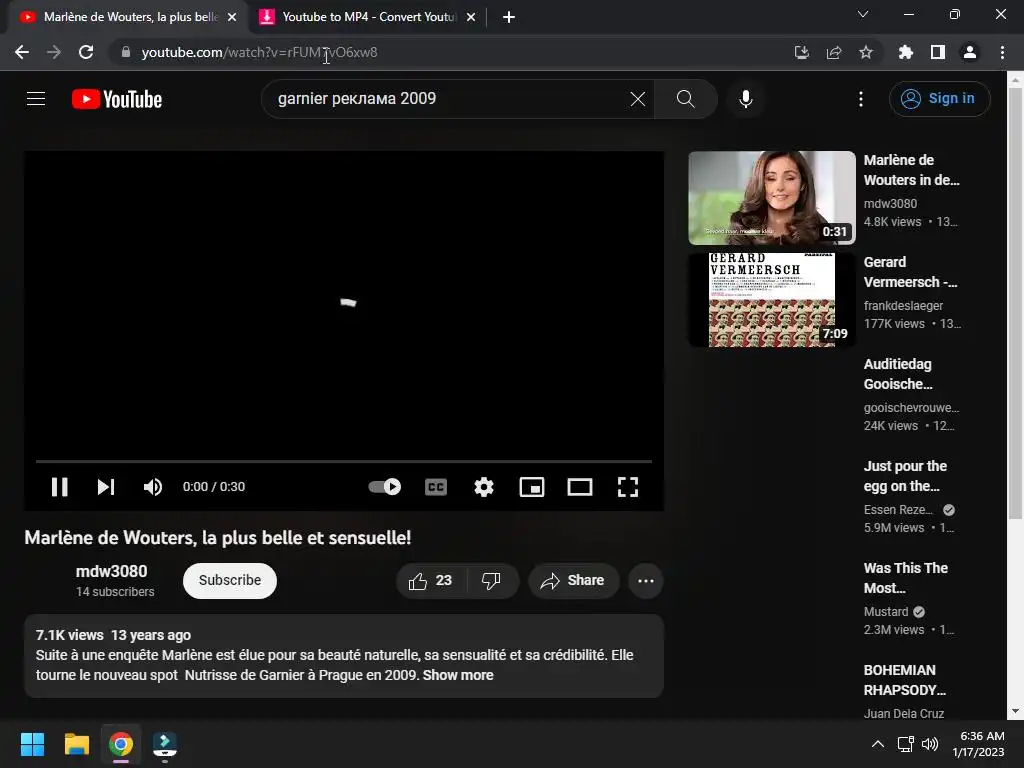Click the magnifier search button
This screenshot has height=768, width=1024.
[x=686, y=99]
